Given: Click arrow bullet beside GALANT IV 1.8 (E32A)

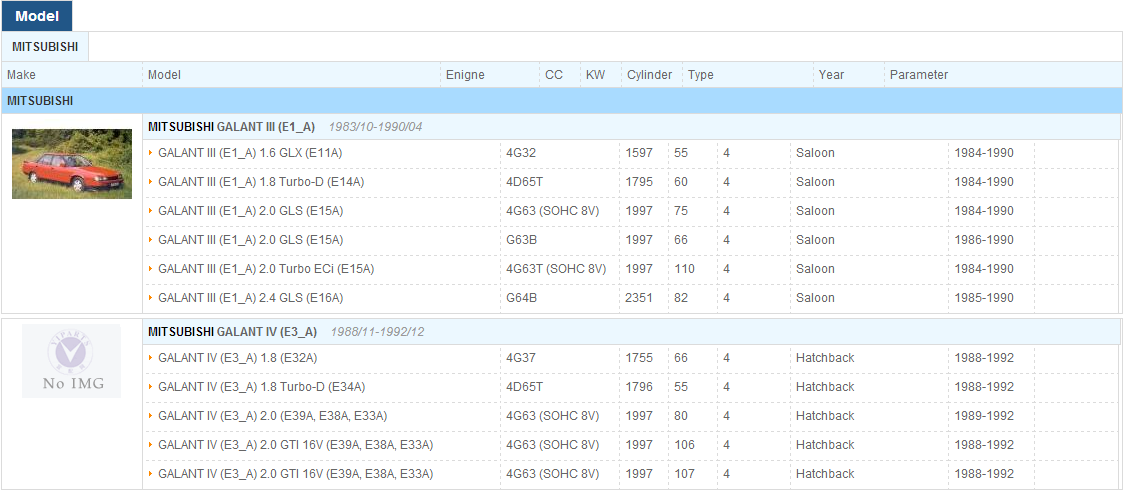Looking at the screenshot, I should pos(151,358).
